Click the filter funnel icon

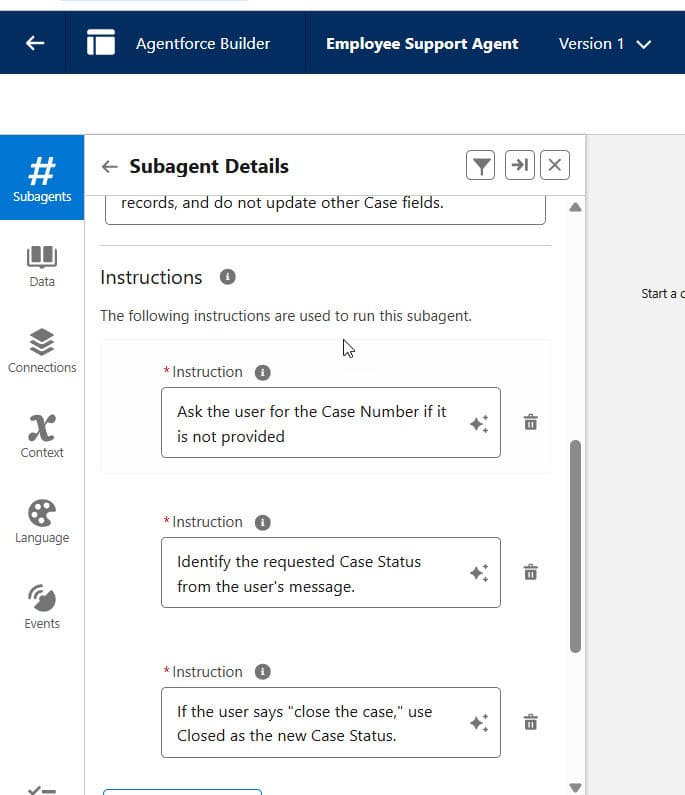click(481, 165)
